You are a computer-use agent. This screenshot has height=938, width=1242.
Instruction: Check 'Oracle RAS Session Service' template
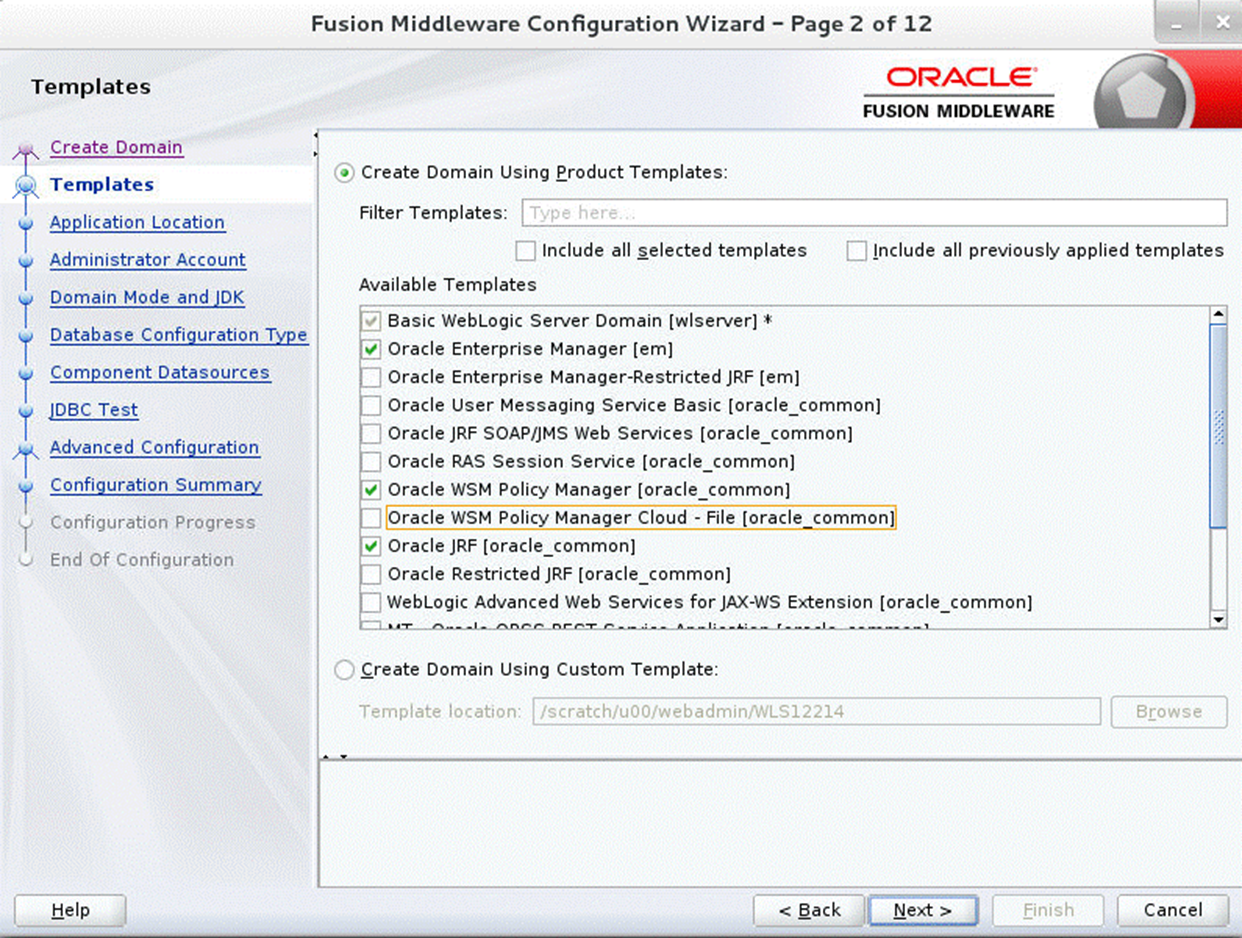[369, 461]
